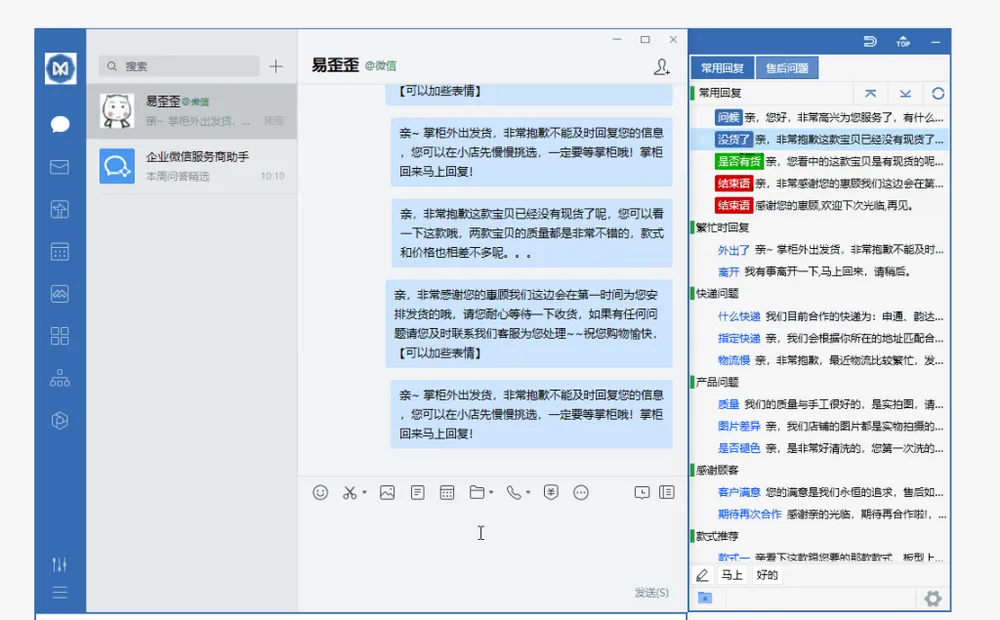Open the settings gear in the reply panel
Screen dimensions: 1000x620
[x=933, y=597]
